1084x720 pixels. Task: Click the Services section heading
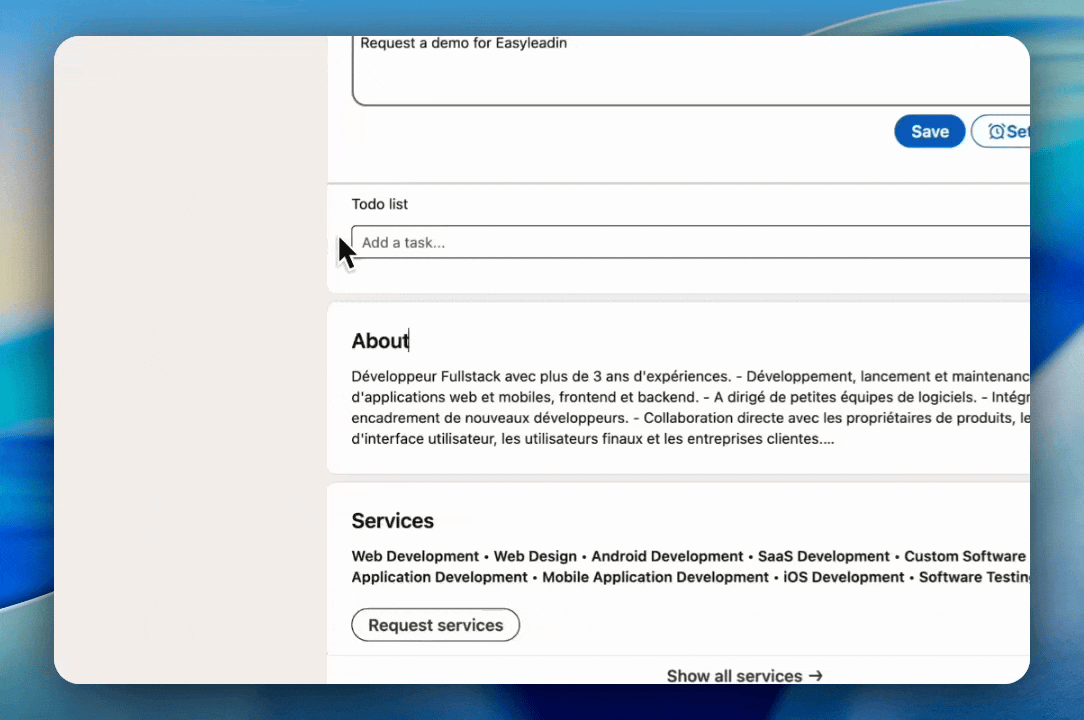(x=392, y=521)
